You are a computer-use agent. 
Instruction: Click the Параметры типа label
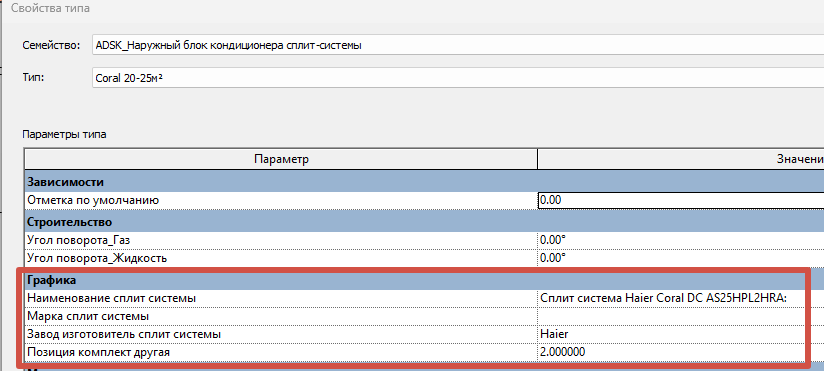[64, 135]
